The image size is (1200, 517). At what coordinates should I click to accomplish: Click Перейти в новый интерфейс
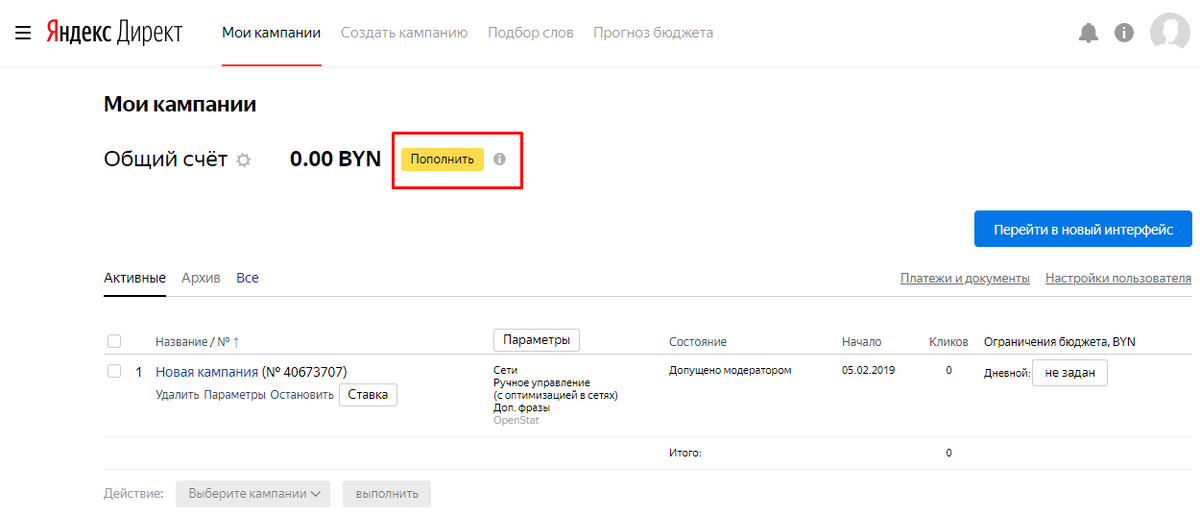1083,229
